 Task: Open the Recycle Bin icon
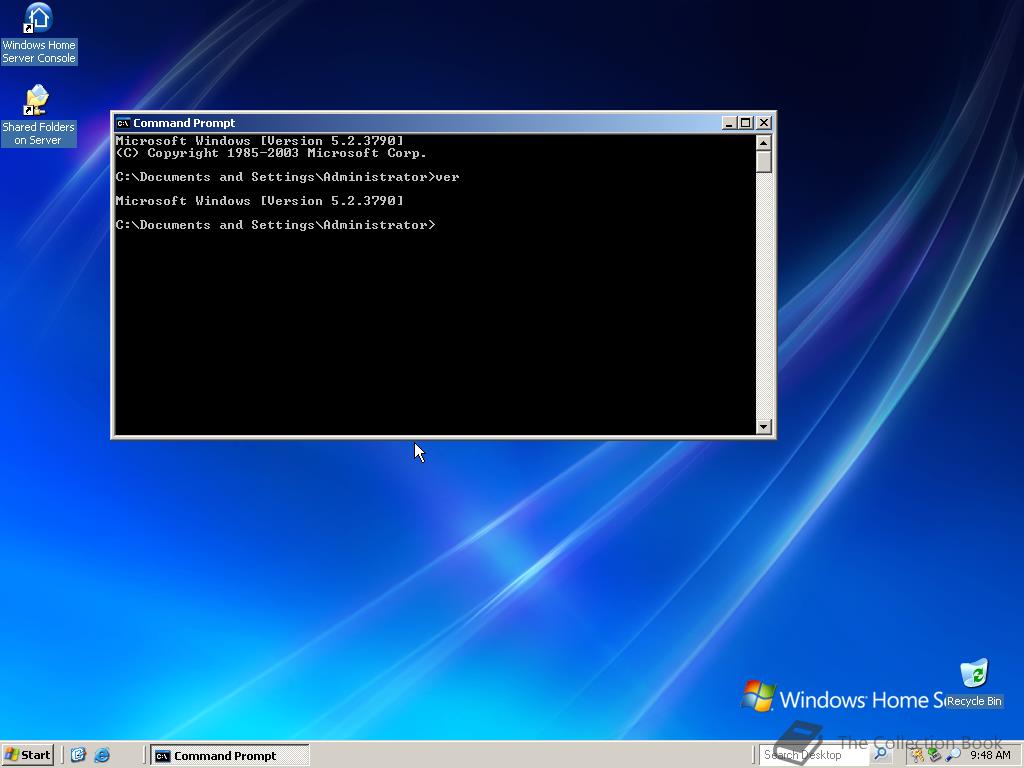point(974,683)
